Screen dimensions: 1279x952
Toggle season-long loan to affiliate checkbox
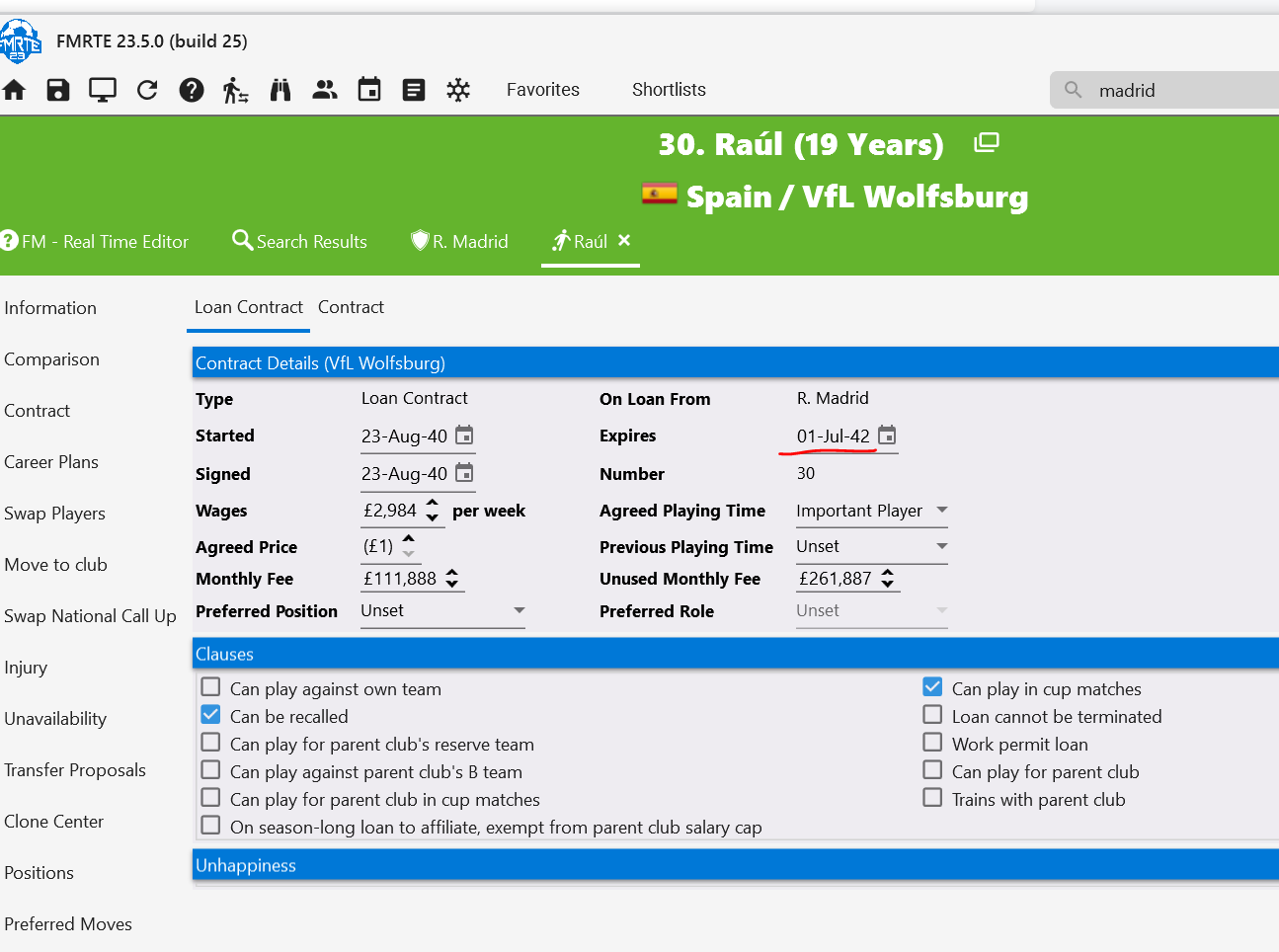[x=210, y=825]
